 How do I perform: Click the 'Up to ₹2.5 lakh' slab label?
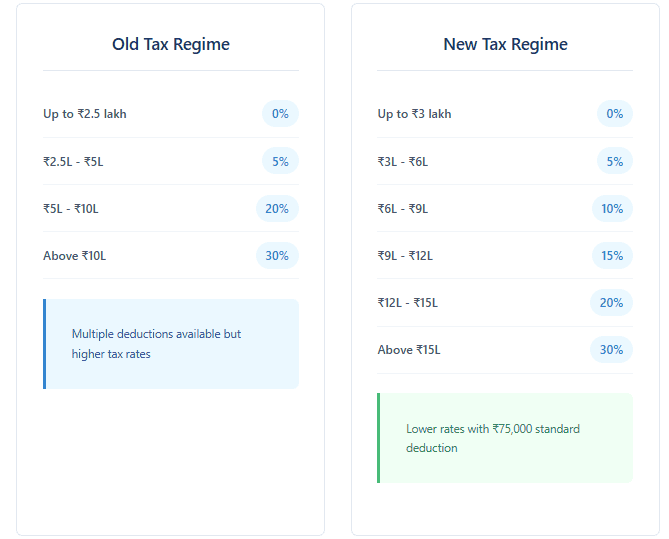click(85, 114)
